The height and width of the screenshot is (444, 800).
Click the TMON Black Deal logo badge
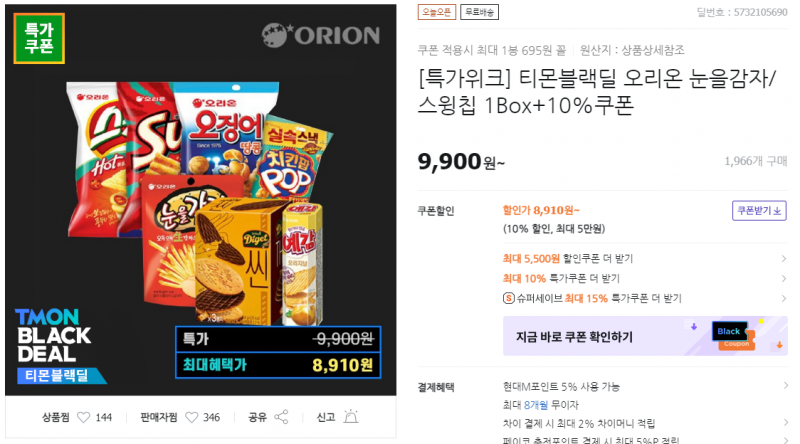(55, 346)
